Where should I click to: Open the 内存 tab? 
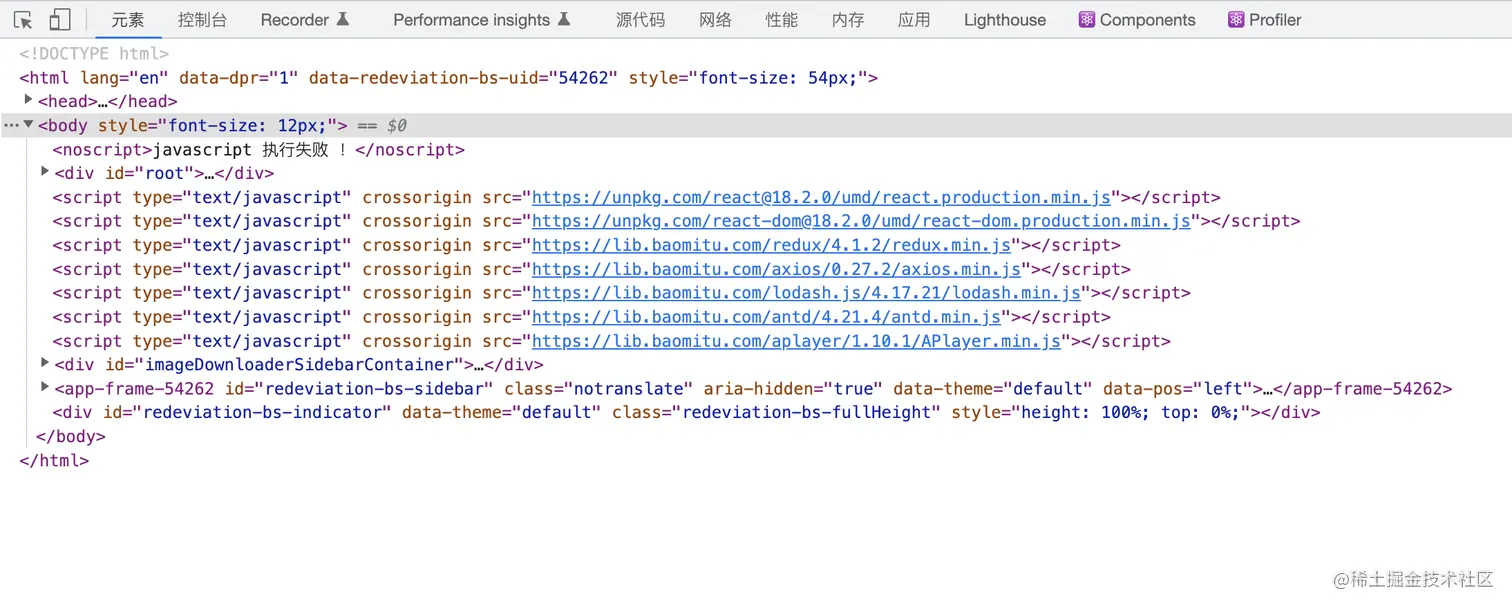848,20
